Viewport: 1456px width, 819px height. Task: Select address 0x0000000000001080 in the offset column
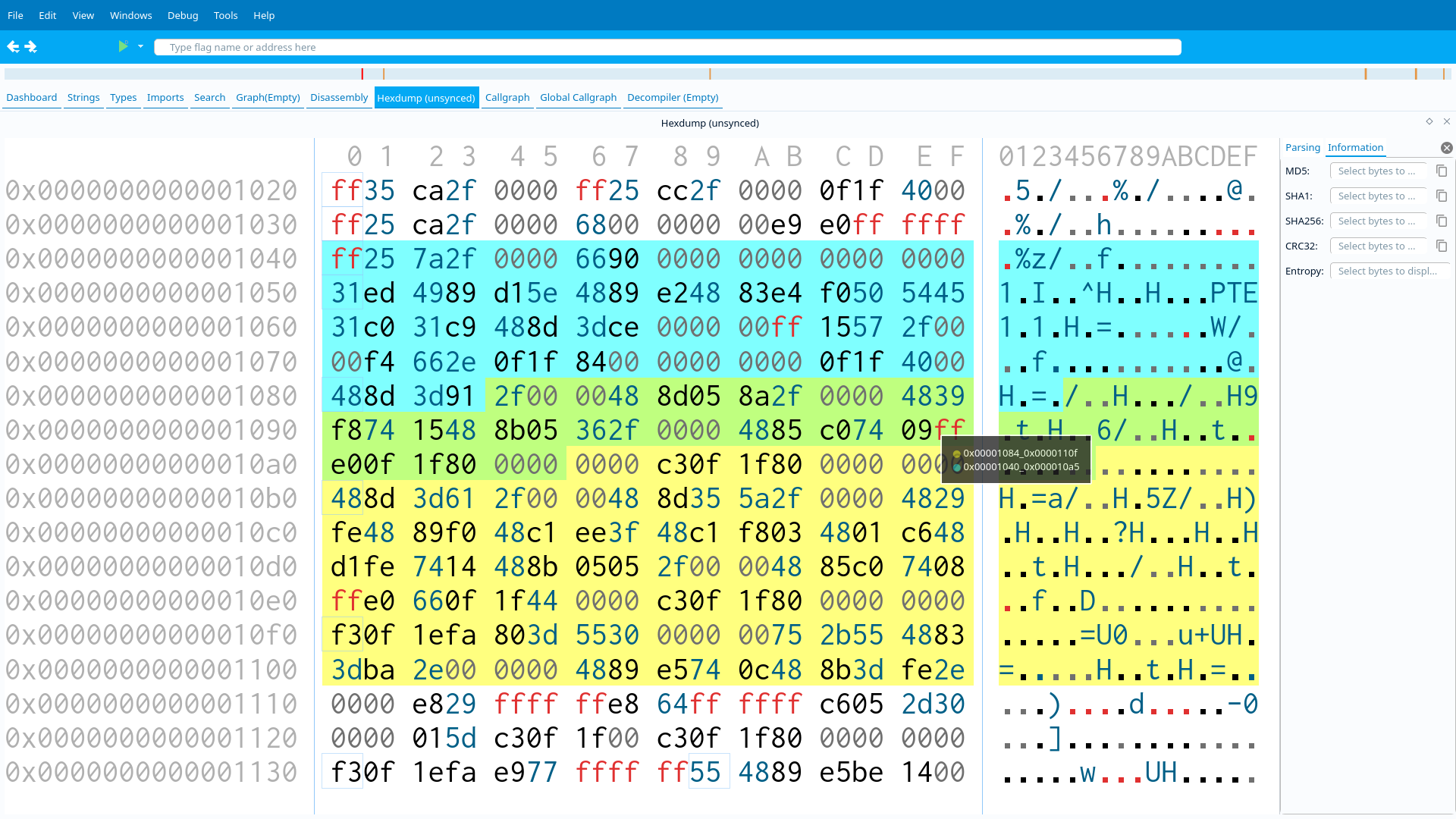(x=152, y=396)
